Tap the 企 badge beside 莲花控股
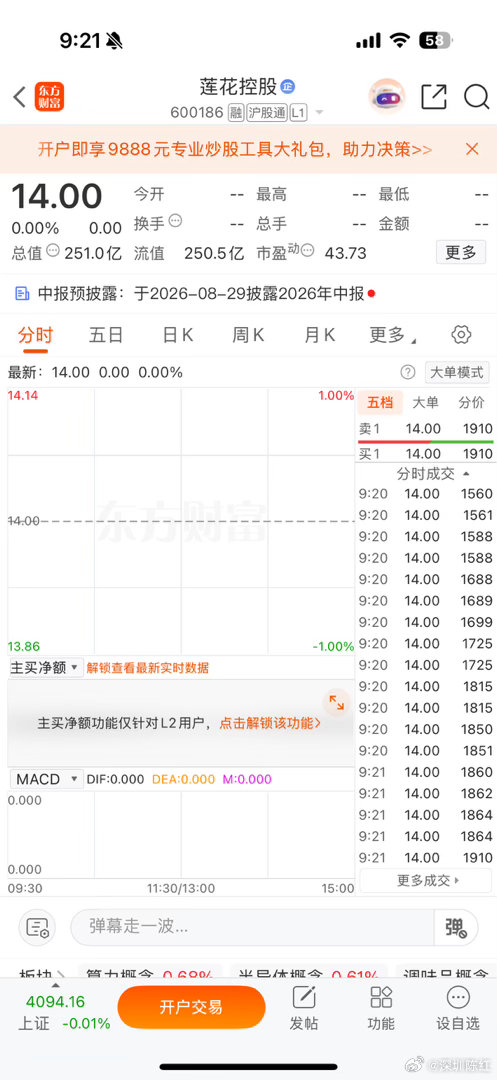The image size is (497, 1080). point(288,87)
